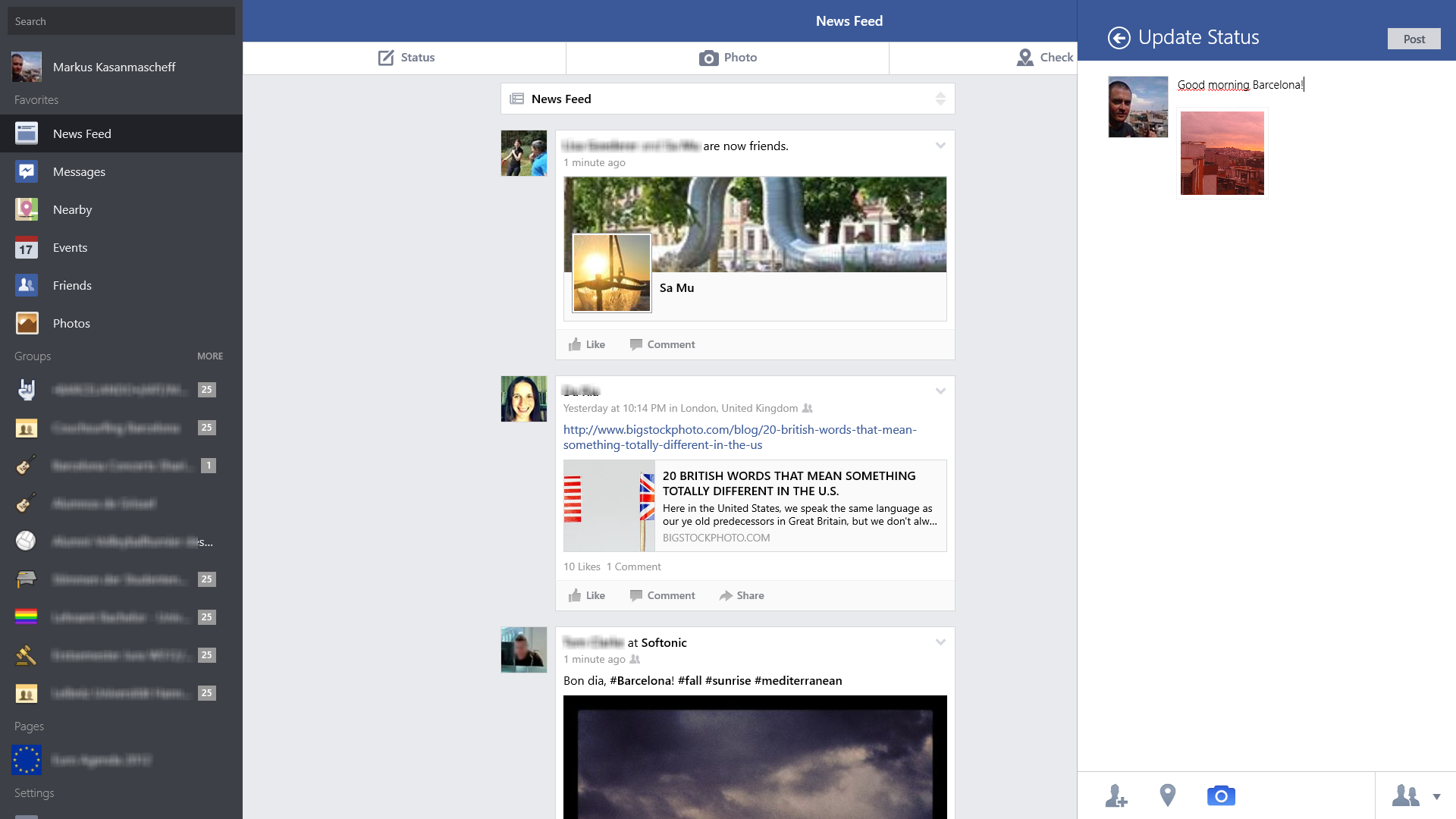Viewport: 1456px width, 819px height.
Task: Like the British words article post
Action: click(585, 595)
